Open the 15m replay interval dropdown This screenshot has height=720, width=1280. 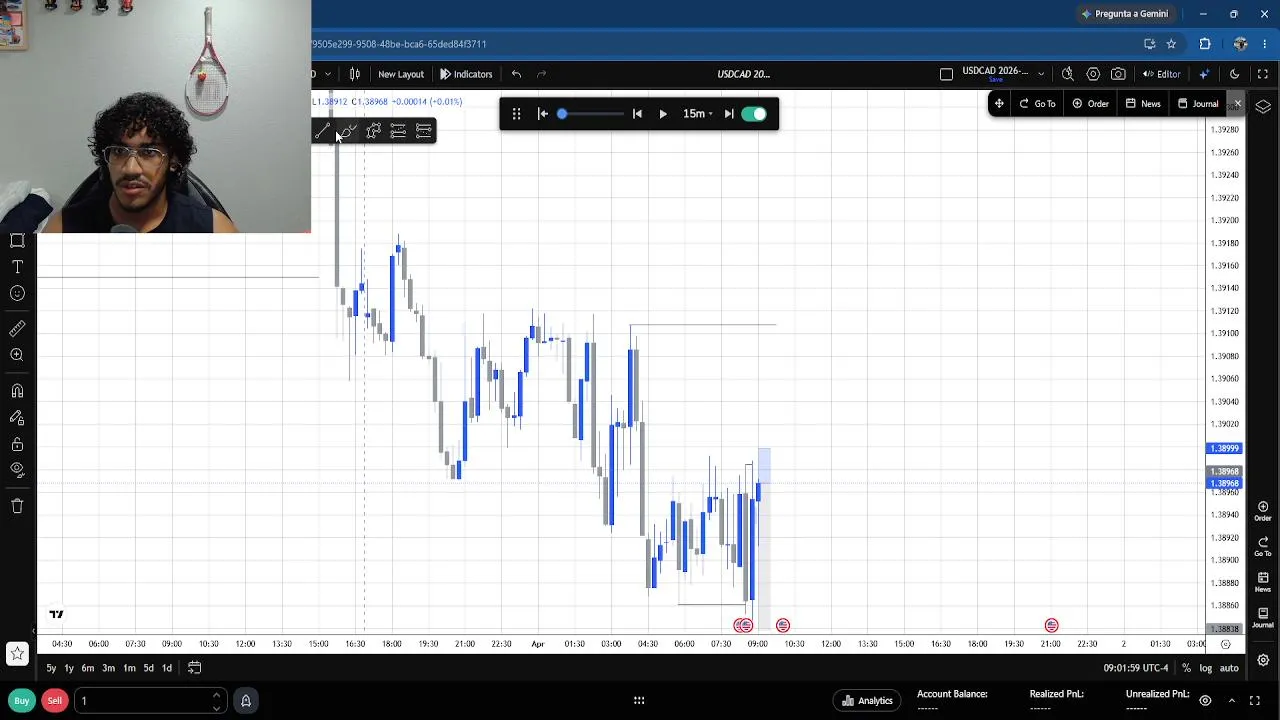pos(697,114)
